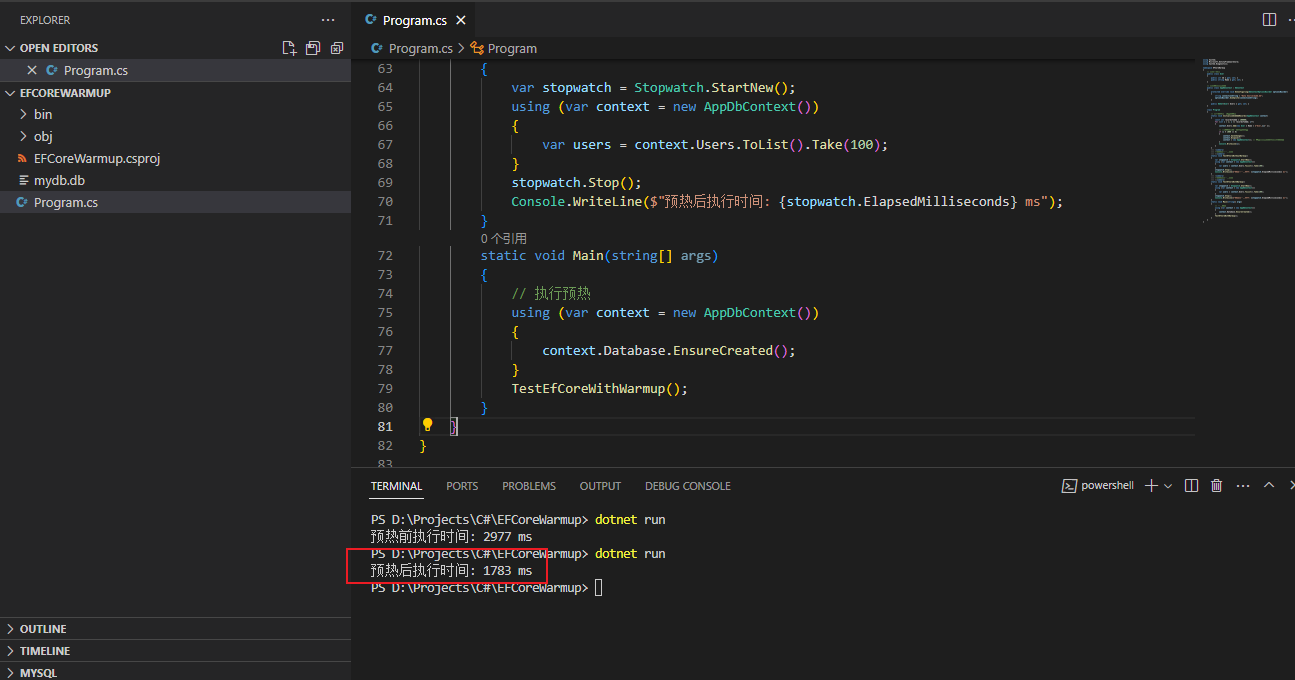This screenshot has width=1295, height=680.
Task: Split the editor with the top-right icon
Action: [x=1268, y=18]
